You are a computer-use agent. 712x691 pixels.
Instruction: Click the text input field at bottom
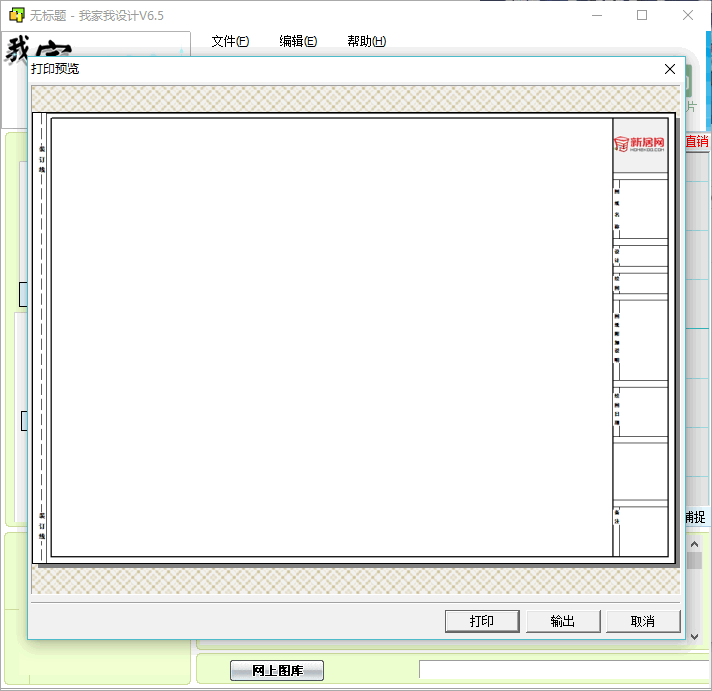(x=564, y=670)
